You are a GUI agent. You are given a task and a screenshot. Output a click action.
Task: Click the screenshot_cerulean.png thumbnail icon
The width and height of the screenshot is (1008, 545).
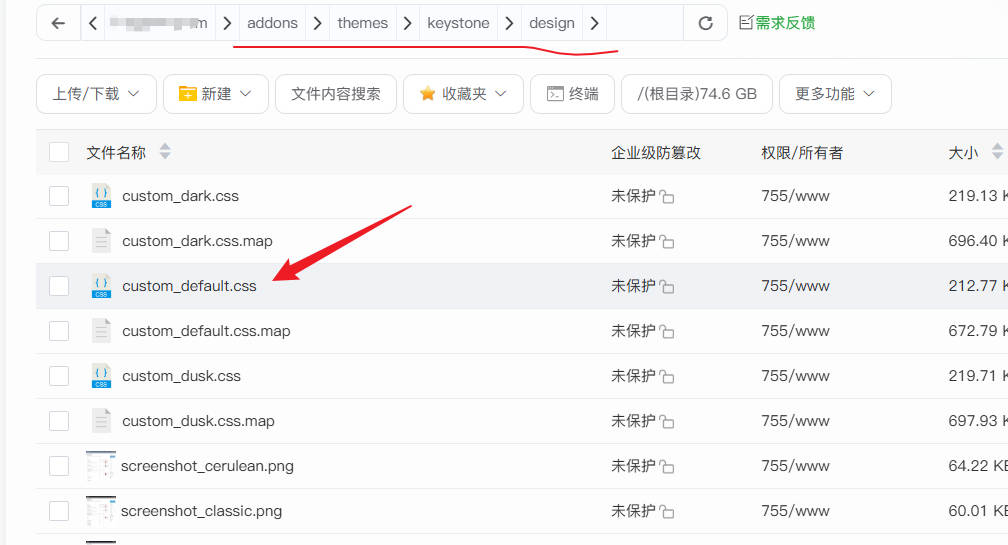click(101, 466)
